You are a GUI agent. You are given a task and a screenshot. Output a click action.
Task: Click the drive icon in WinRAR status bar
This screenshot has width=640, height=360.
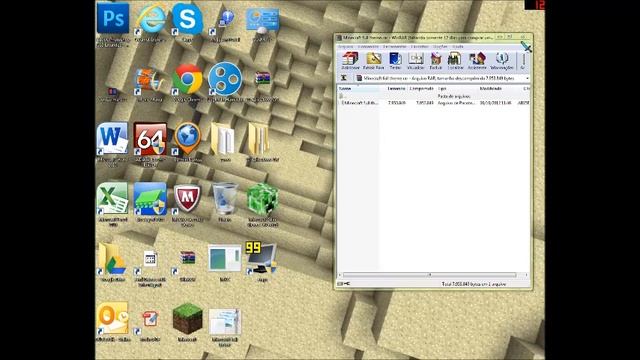(x=340, y=283)
